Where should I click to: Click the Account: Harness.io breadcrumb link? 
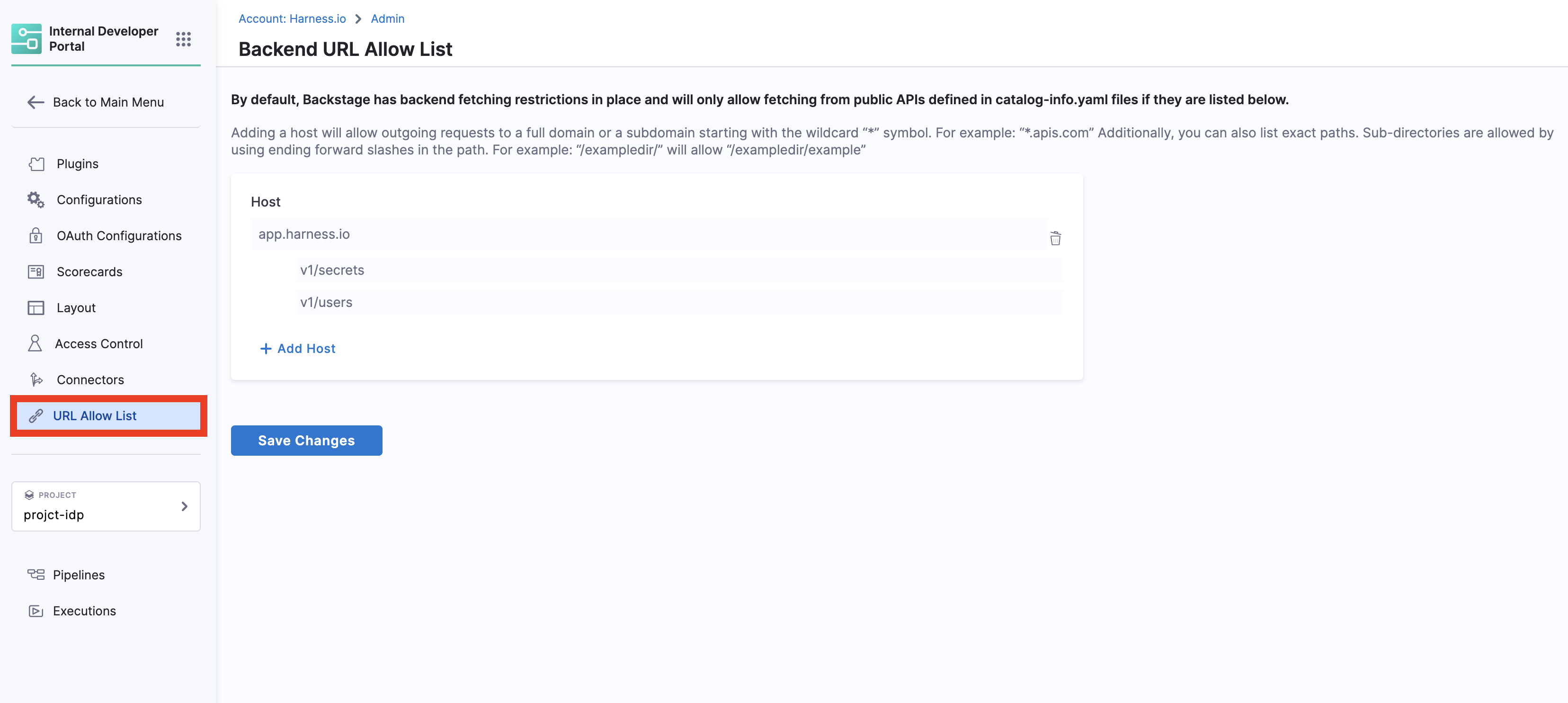click(x=292, y=19)
